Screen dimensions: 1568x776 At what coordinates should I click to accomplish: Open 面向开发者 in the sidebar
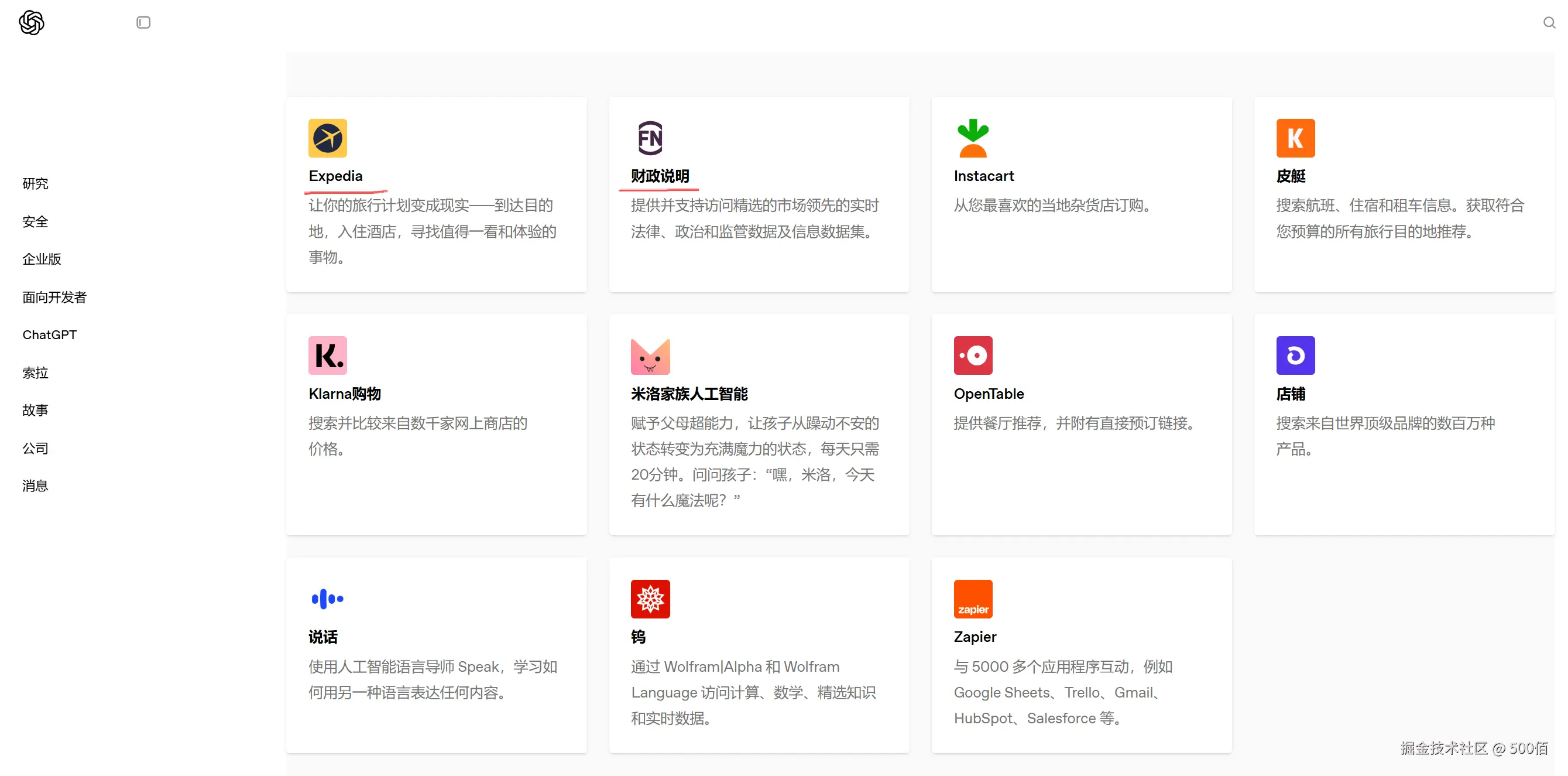coord(54,296)
